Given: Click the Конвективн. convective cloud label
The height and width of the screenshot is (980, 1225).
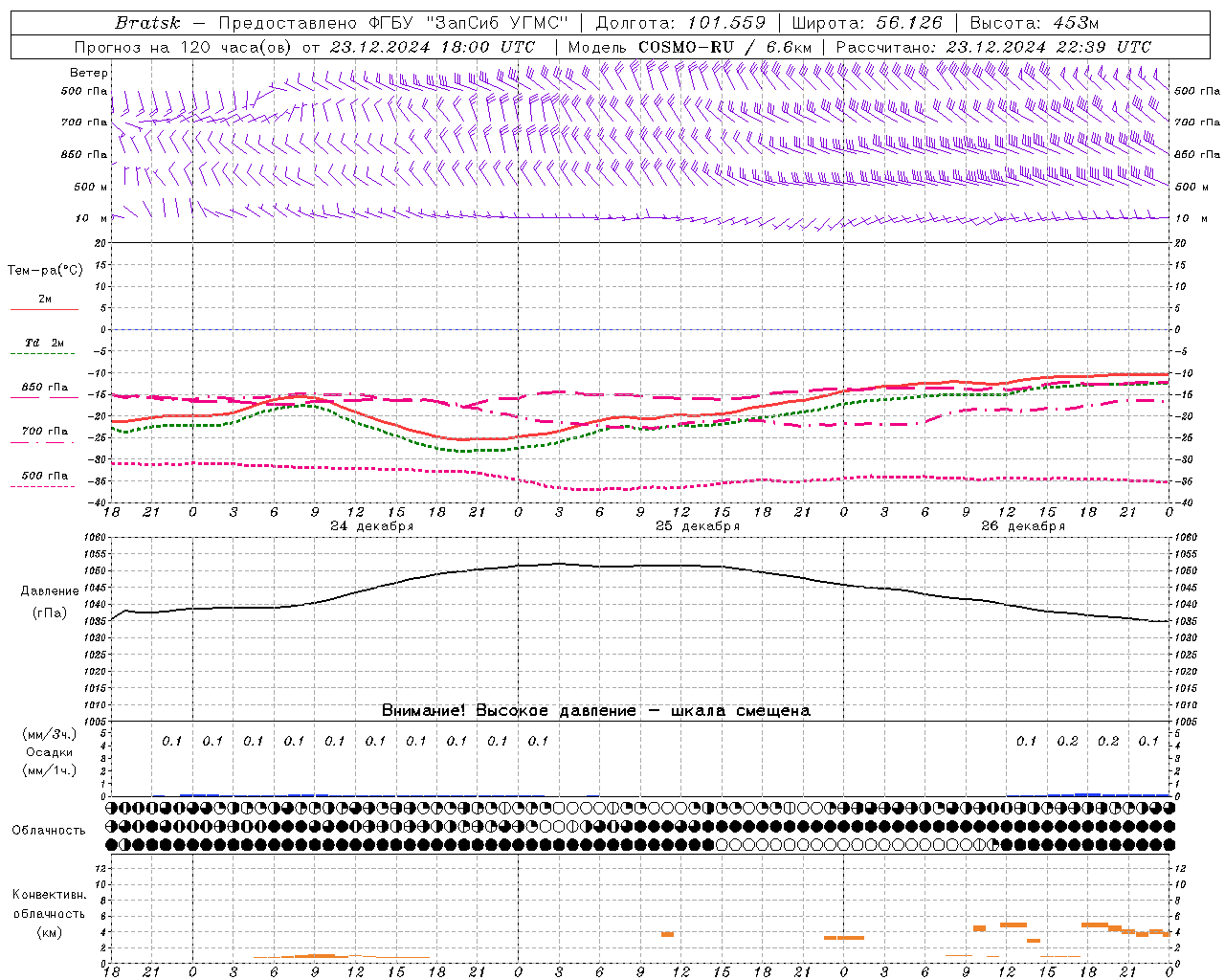Looking at the screenshot, I should pos(49,895).
